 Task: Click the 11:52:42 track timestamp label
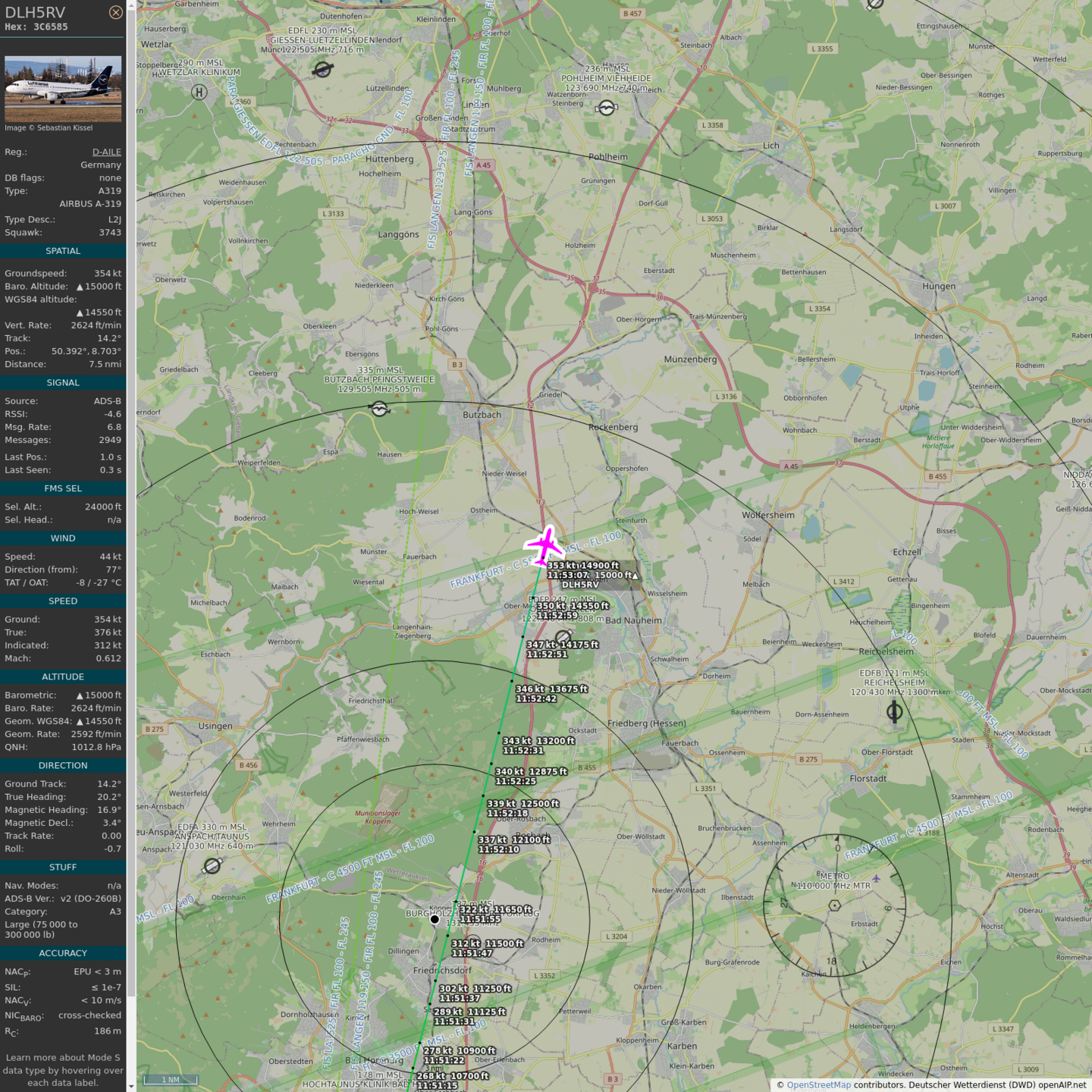click(536, 698)
